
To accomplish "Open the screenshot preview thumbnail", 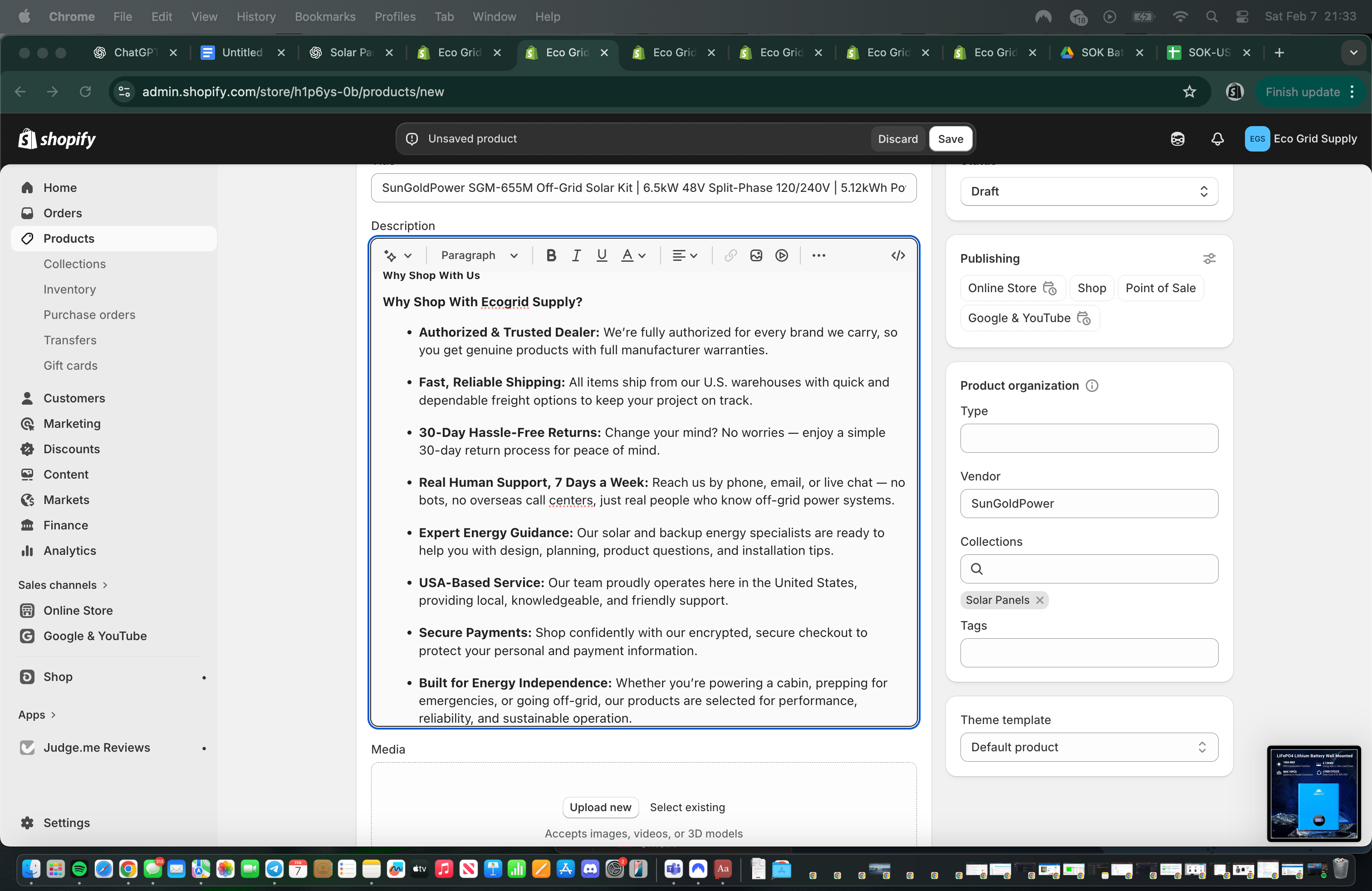I will [x=1314, y=793].
